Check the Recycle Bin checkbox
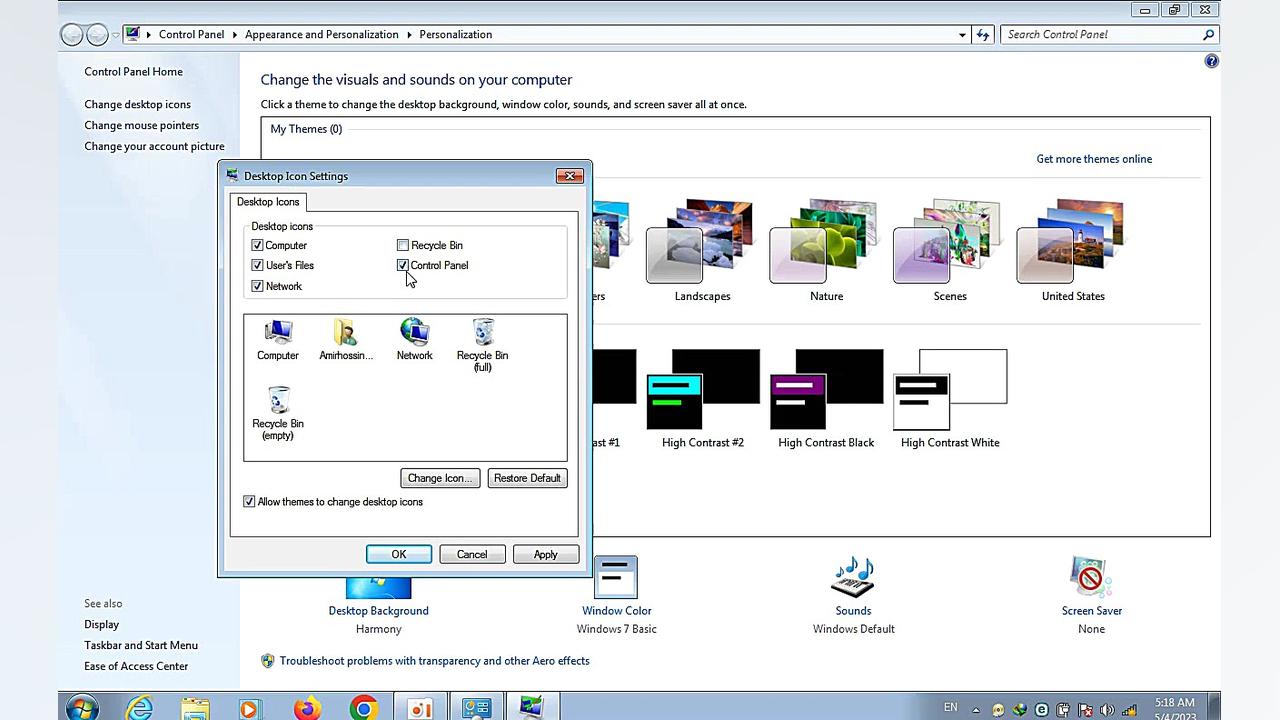 (403, 245)
